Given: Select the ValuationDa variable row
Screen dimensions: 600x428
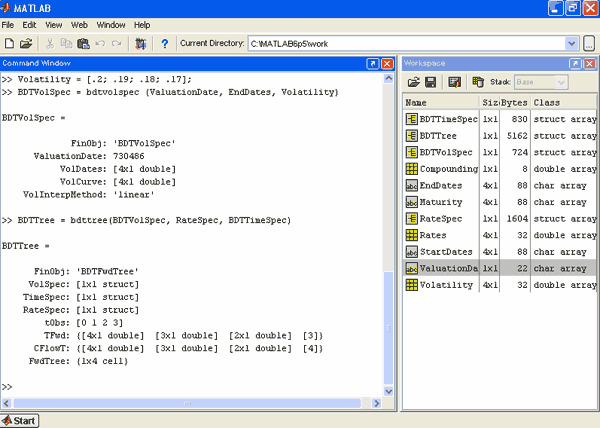Looking at the screenshot, I should (500, 269).
